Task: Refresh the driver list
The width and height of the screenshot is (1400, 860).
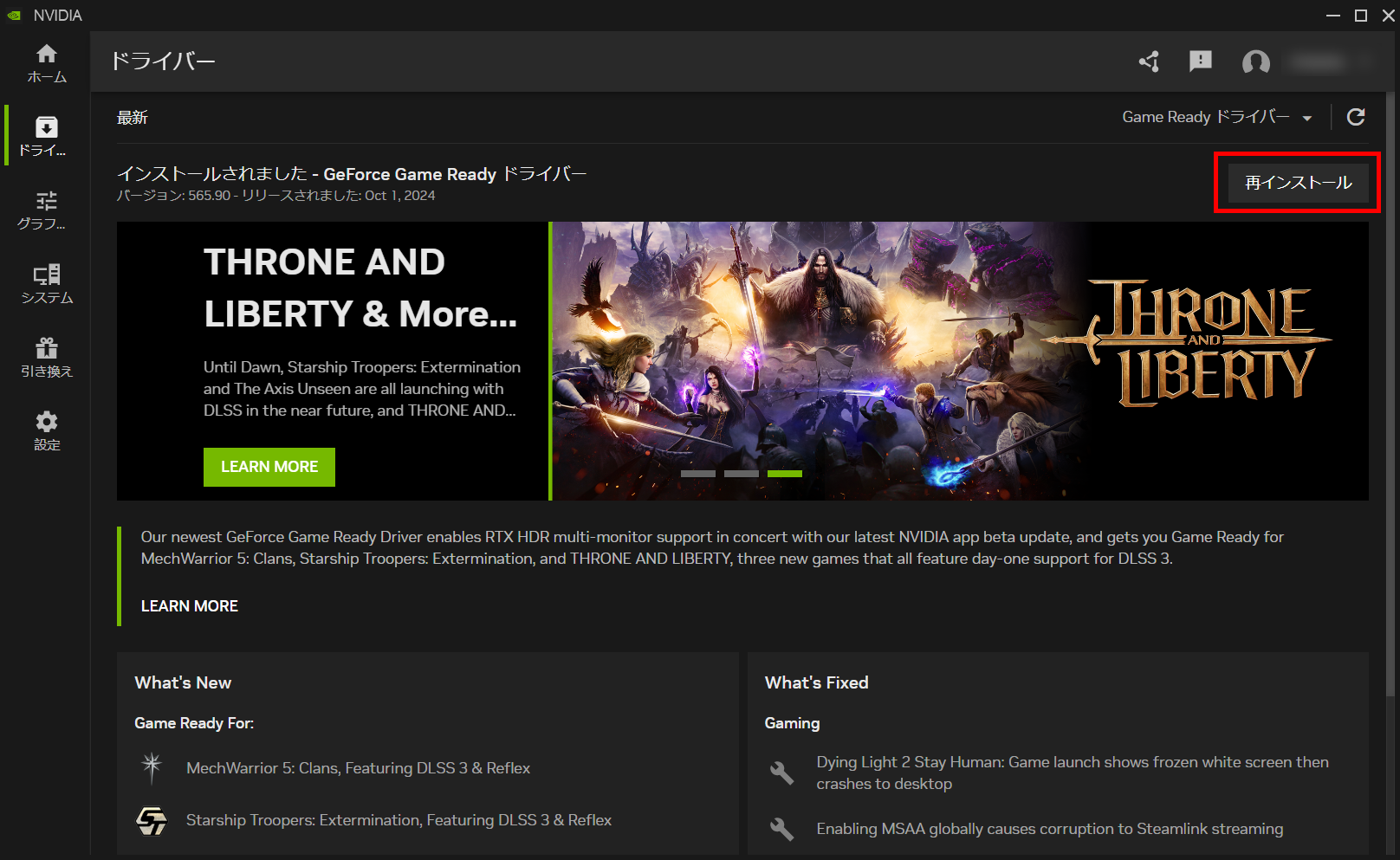Action: [x=1356, y=117]
